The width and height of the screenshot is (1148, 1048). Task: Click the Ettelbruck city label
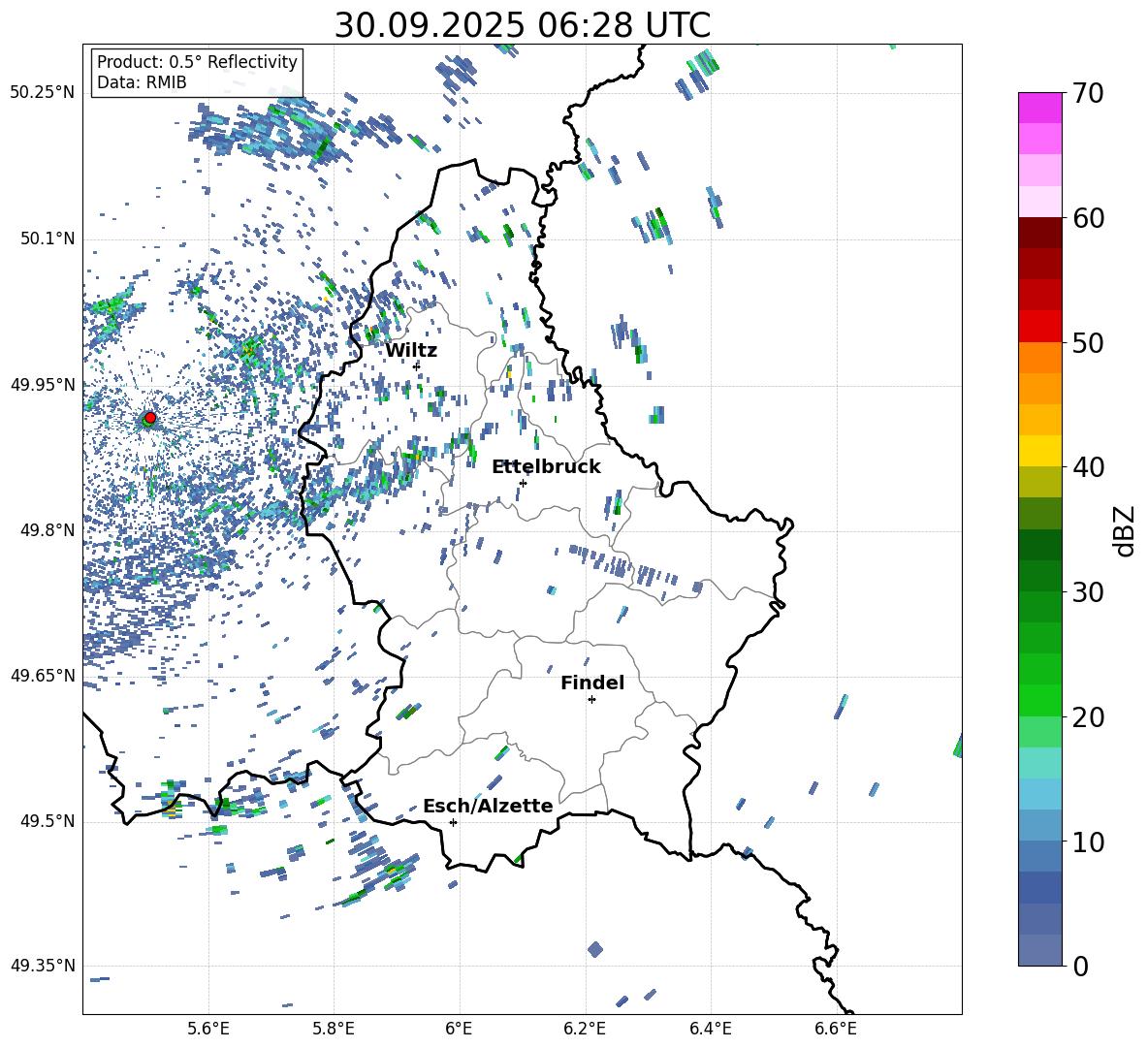(546, 467)
